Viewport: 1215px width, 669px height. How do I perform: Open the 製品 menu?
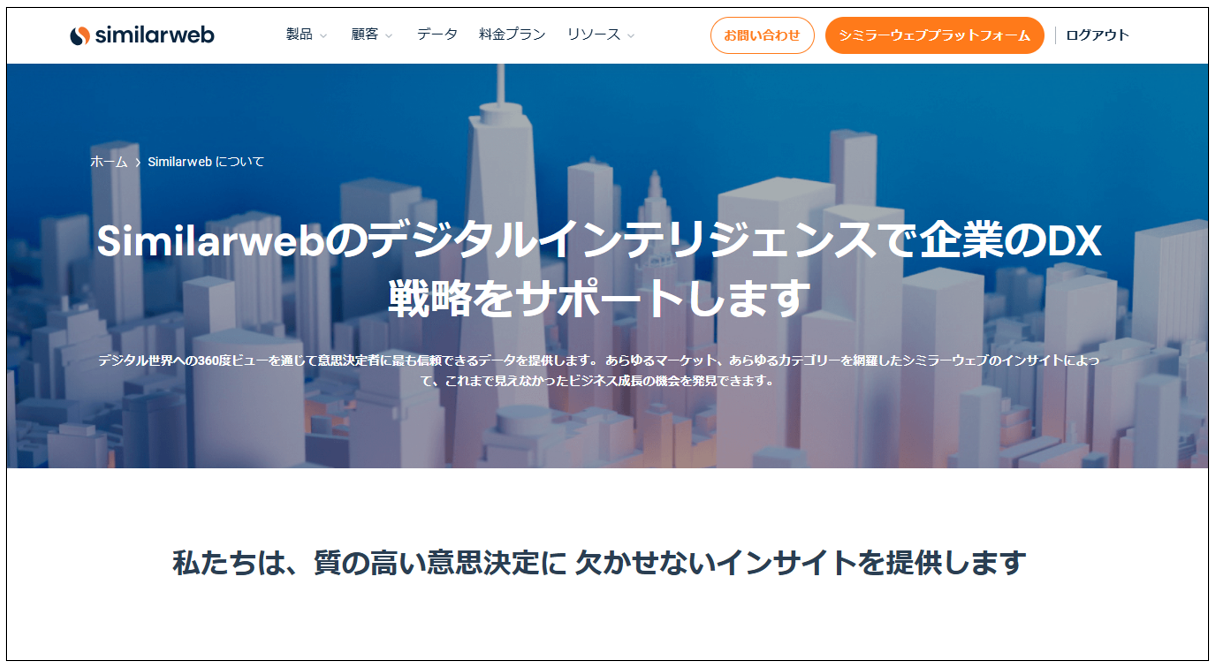[x=299, y=35]
